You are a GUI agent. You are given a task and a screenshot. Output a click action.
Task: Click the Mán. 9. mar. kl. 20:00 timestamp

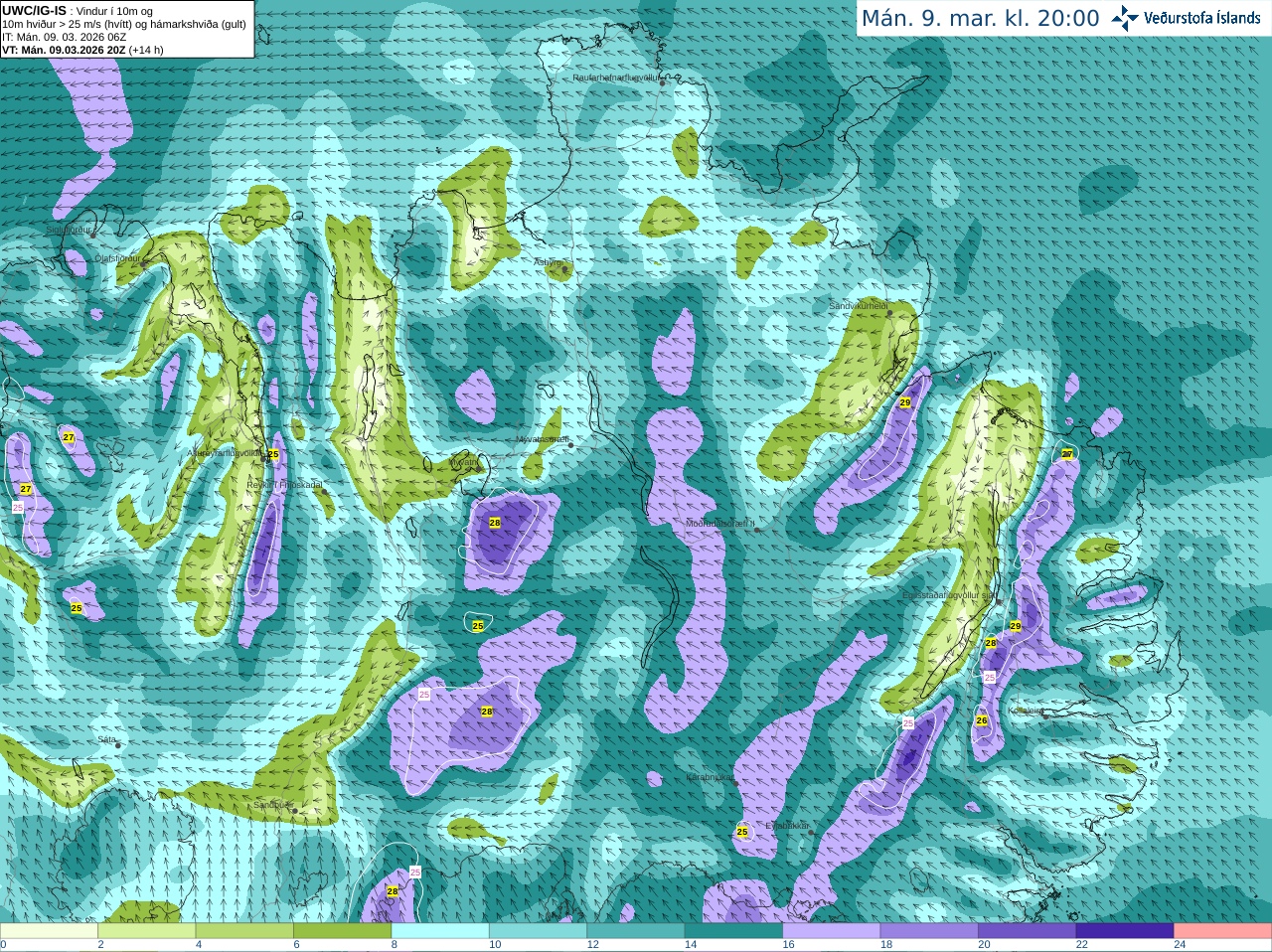980,18
